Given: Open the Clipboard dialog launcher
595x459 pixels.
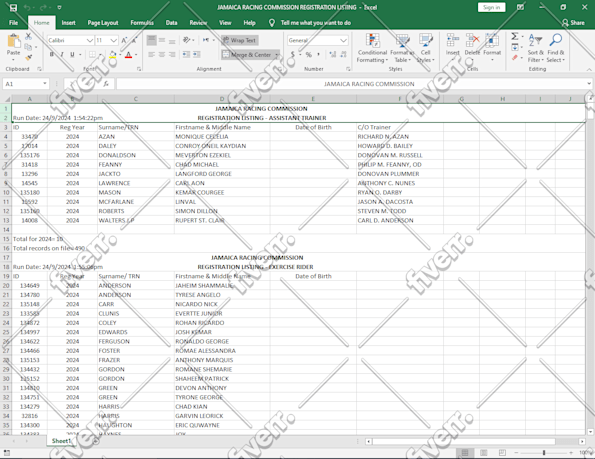Looking at the screenshot, I should pos(39,69).
